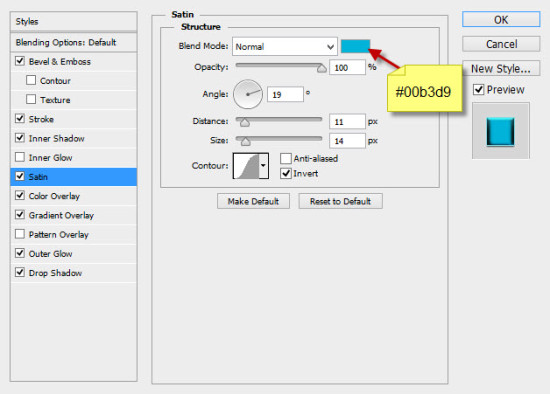Select the Bevel & Emboss label

[x=60, y=62]
